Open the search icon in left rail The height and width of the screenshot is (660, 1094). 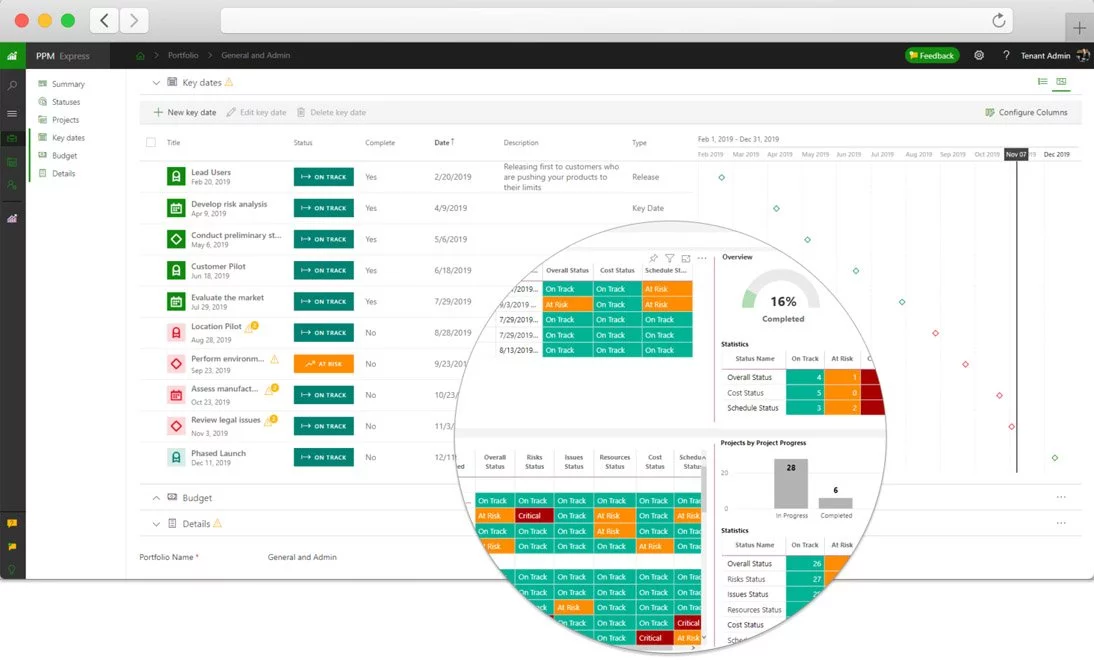tap(12, 85)
